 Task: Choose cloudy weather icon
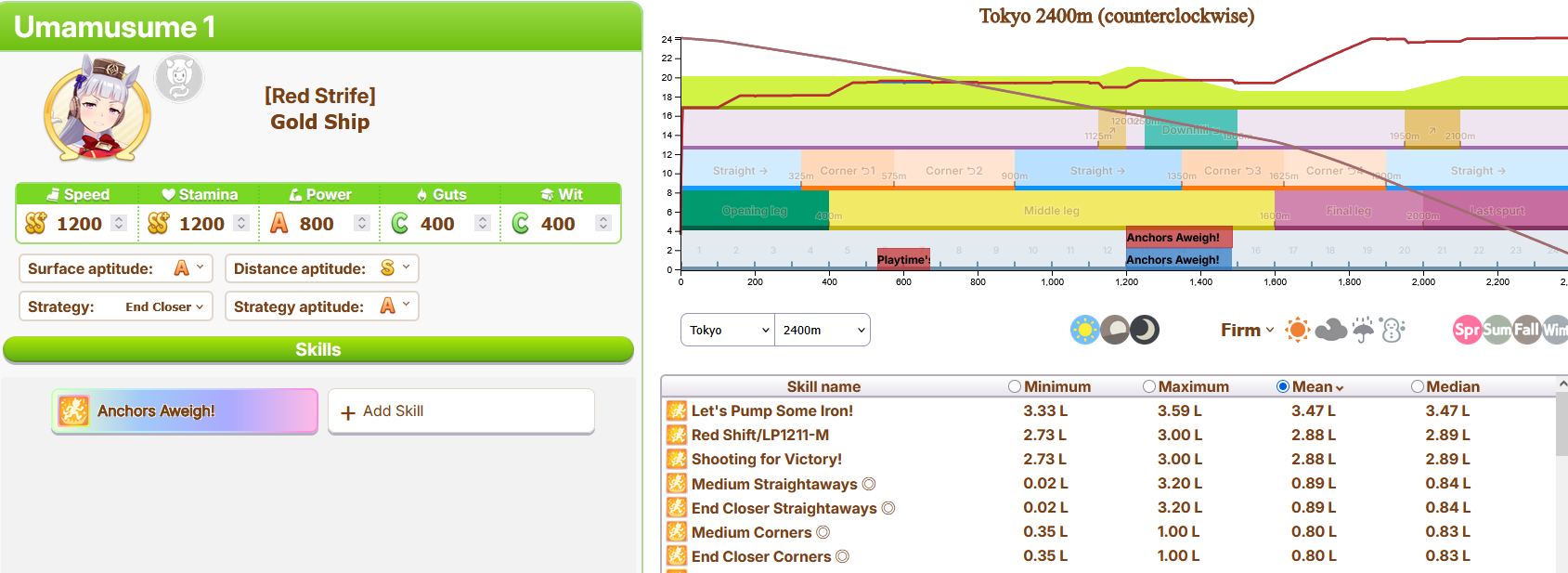[x=1330, y=330]
